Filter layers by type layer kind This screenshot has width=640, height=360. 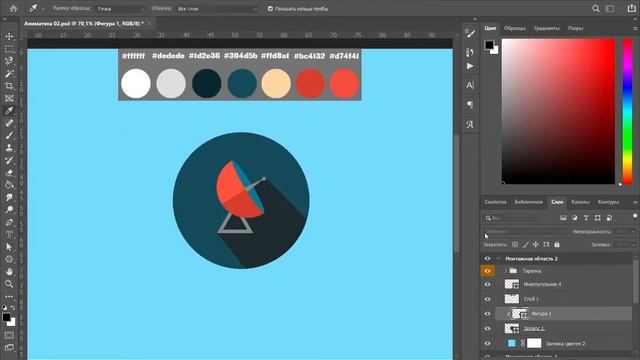[x=586, y=218]
